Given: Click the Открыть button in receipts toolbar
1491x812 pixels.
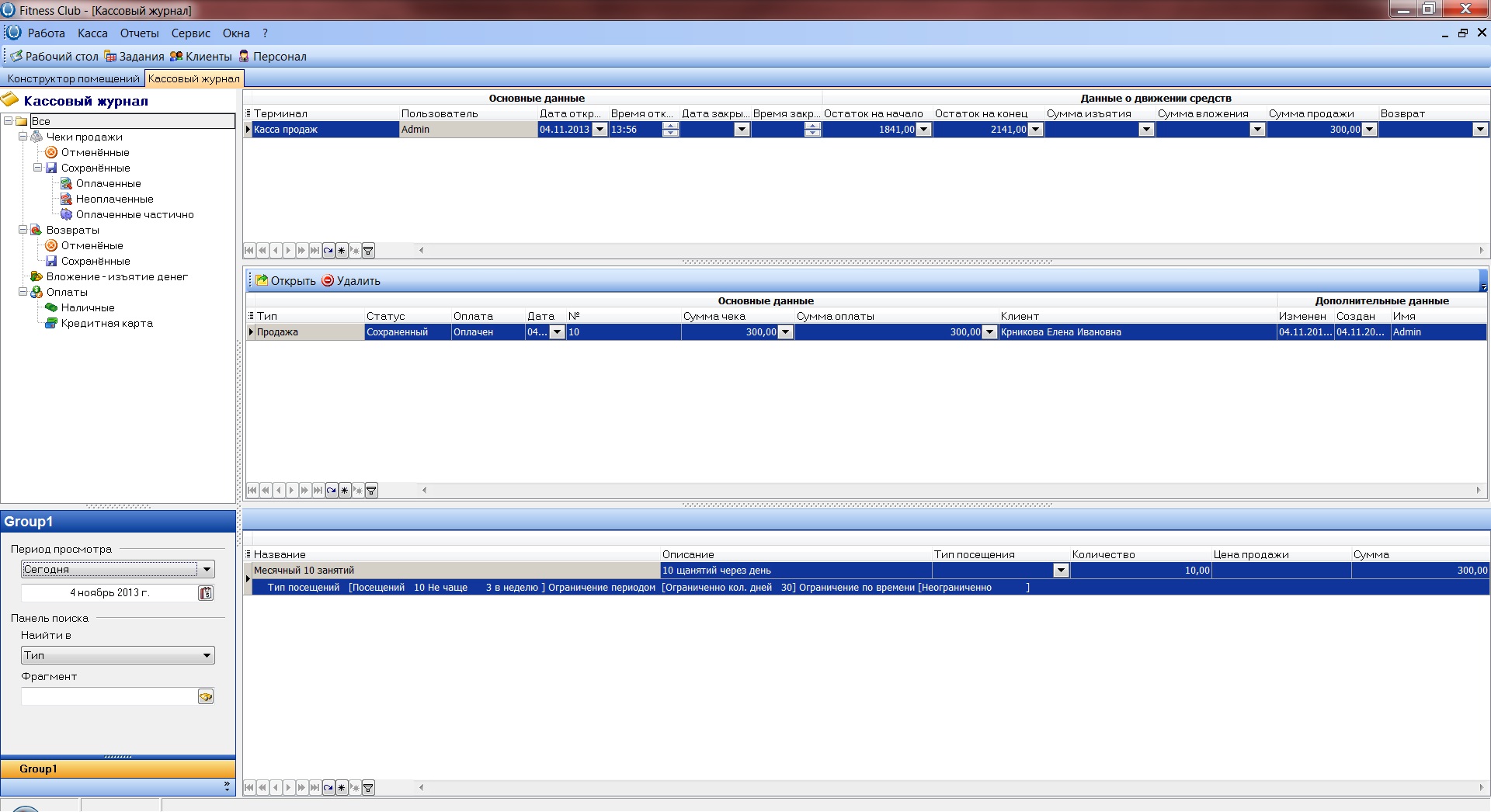Looking at the screenshot, I should (286, 281).
